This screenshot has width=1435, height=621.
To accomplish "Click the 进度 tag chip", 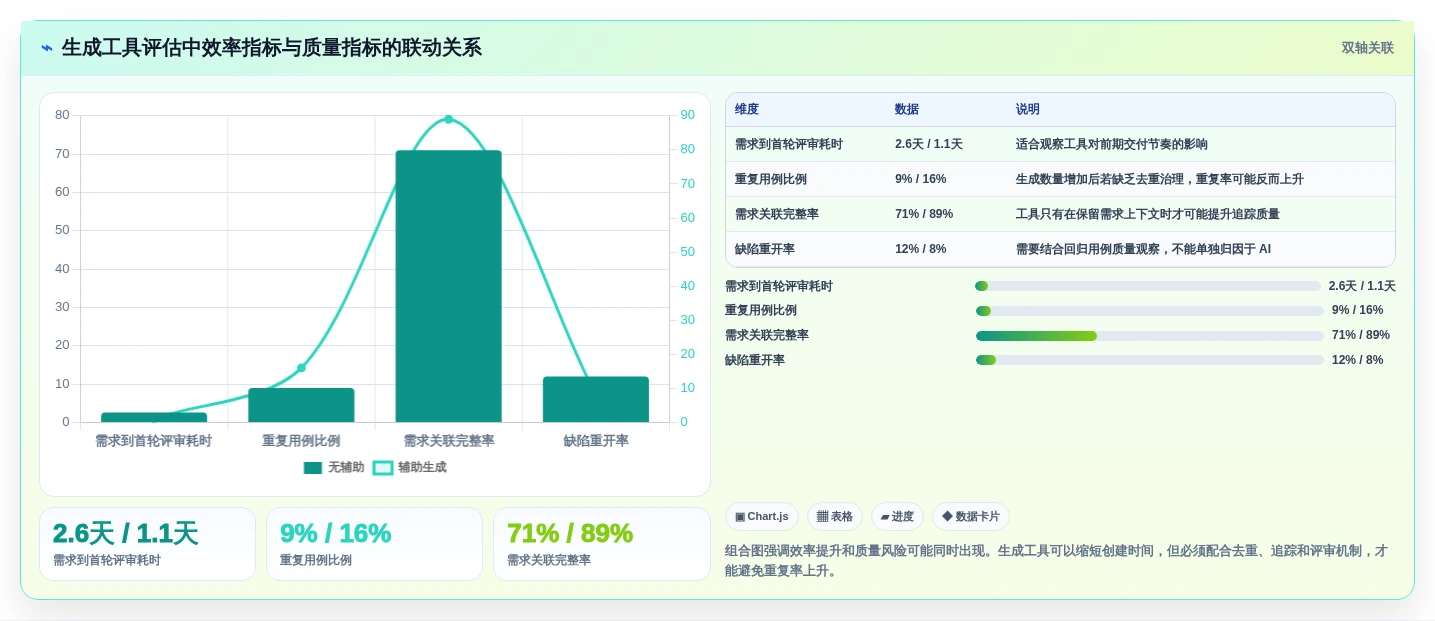I will point(897,516).
